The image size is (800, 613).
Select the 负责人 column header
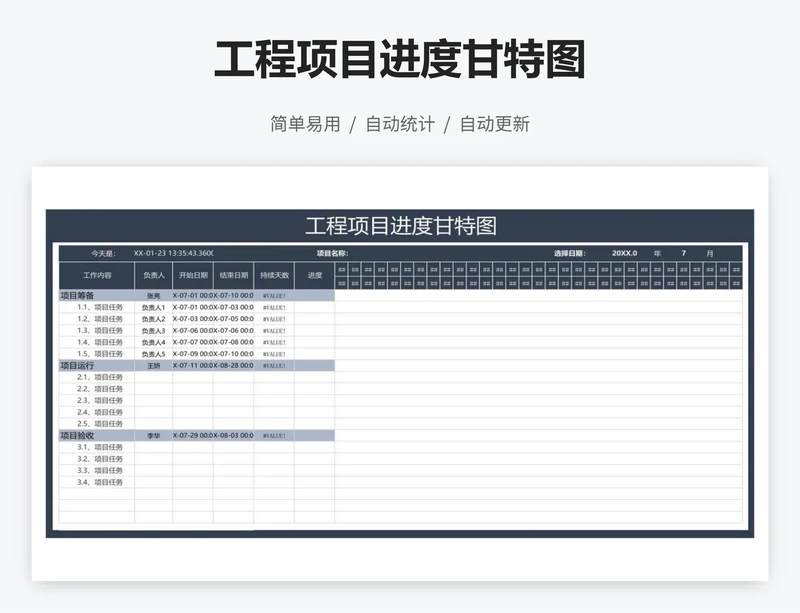[x=154, y=276]
